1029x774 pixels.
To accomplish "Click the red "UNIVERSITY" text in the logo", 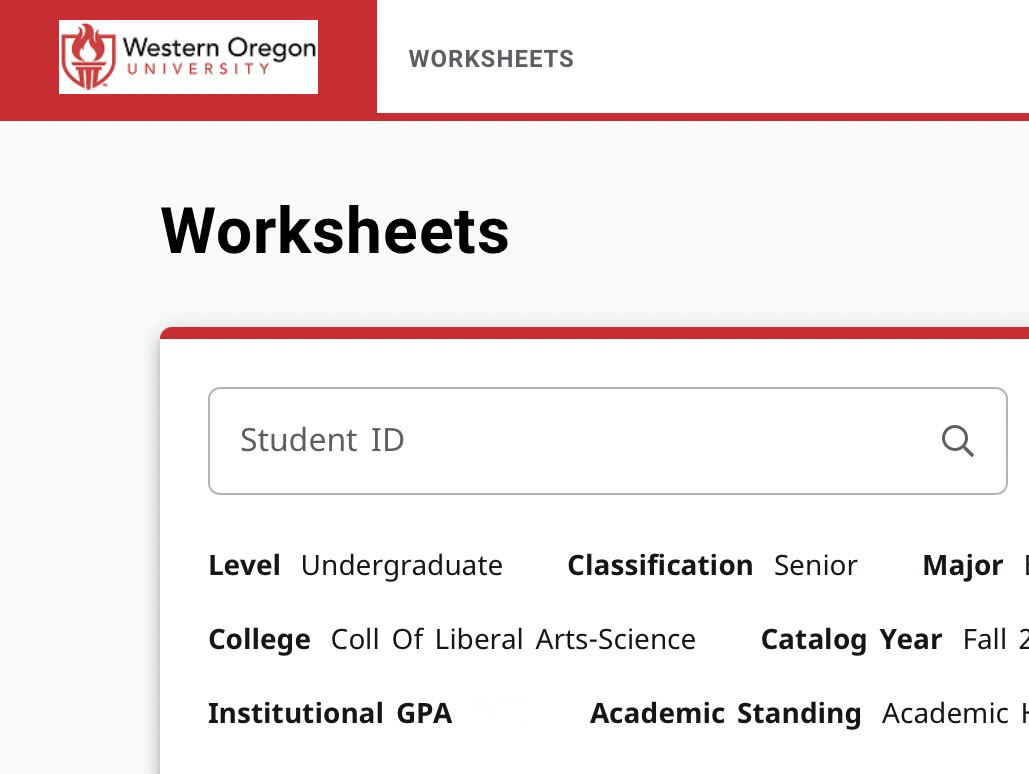I will point(198,69).
